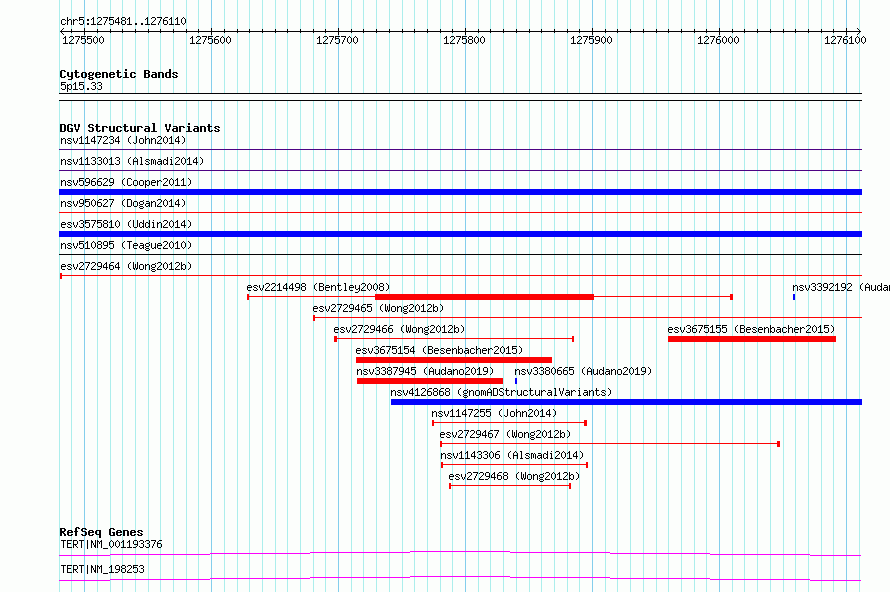
Task: Select nsv3392192 variant label at right edge
Action: (841, 287)
